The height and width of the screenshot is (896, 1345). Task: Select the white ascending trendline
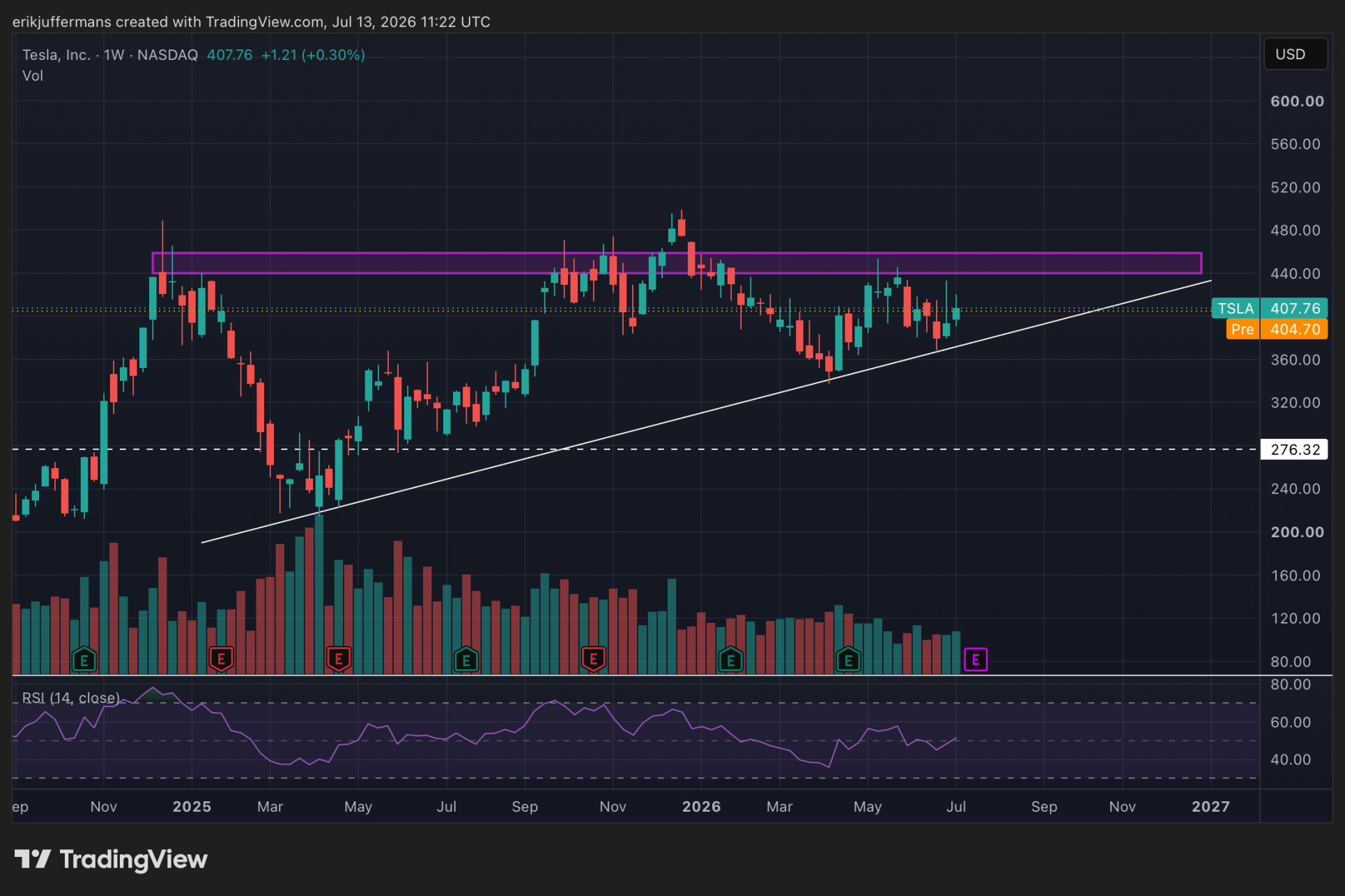point(706,412)
